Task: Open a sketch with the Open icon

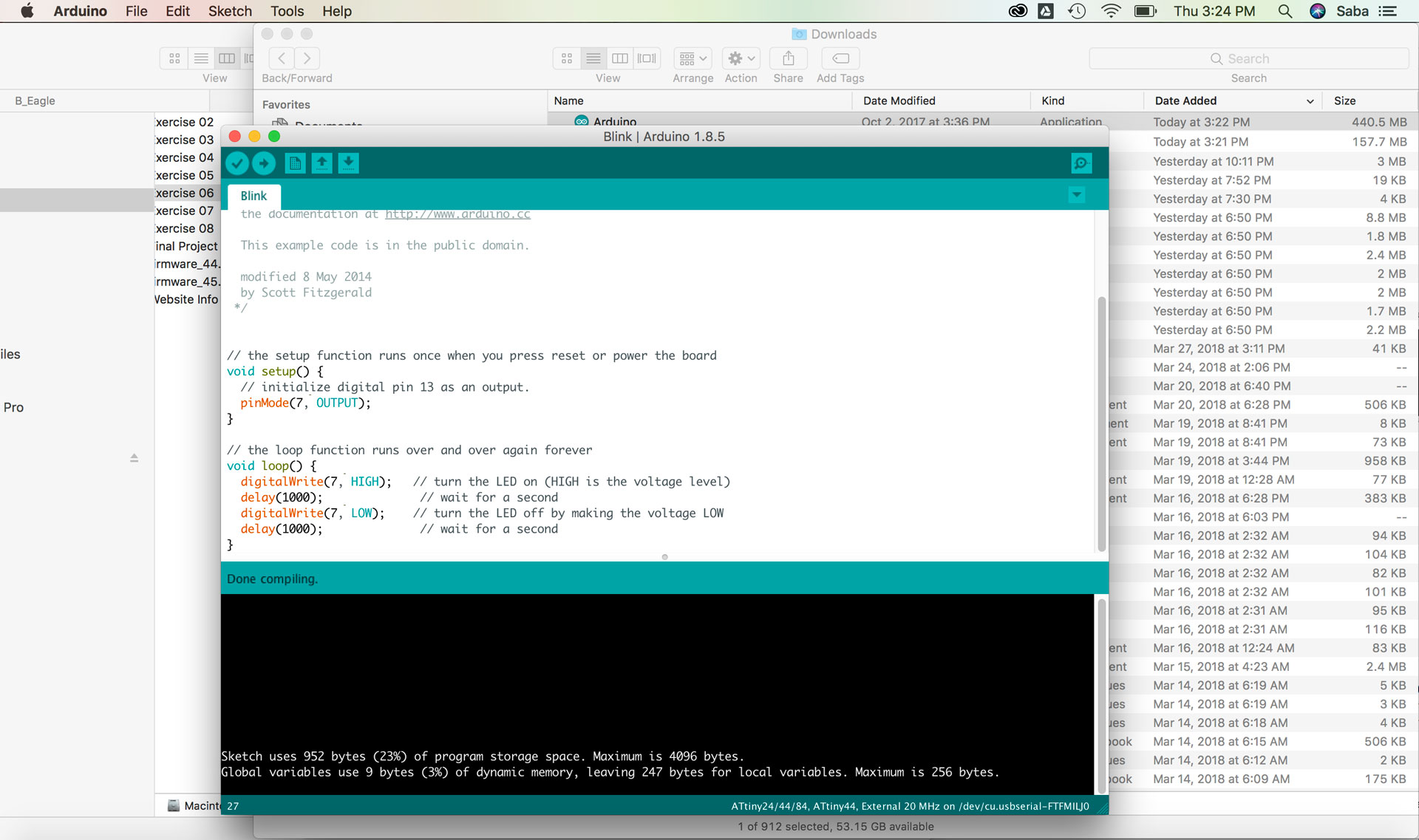Action: click(x=321, y=163)
